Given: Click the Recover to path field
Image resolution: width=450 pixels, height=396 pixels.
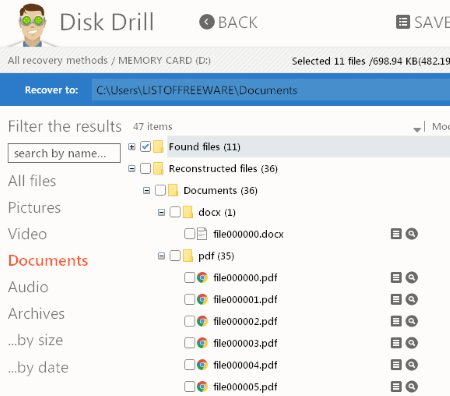Looking at the screenshot, I should tap(271, 90).
